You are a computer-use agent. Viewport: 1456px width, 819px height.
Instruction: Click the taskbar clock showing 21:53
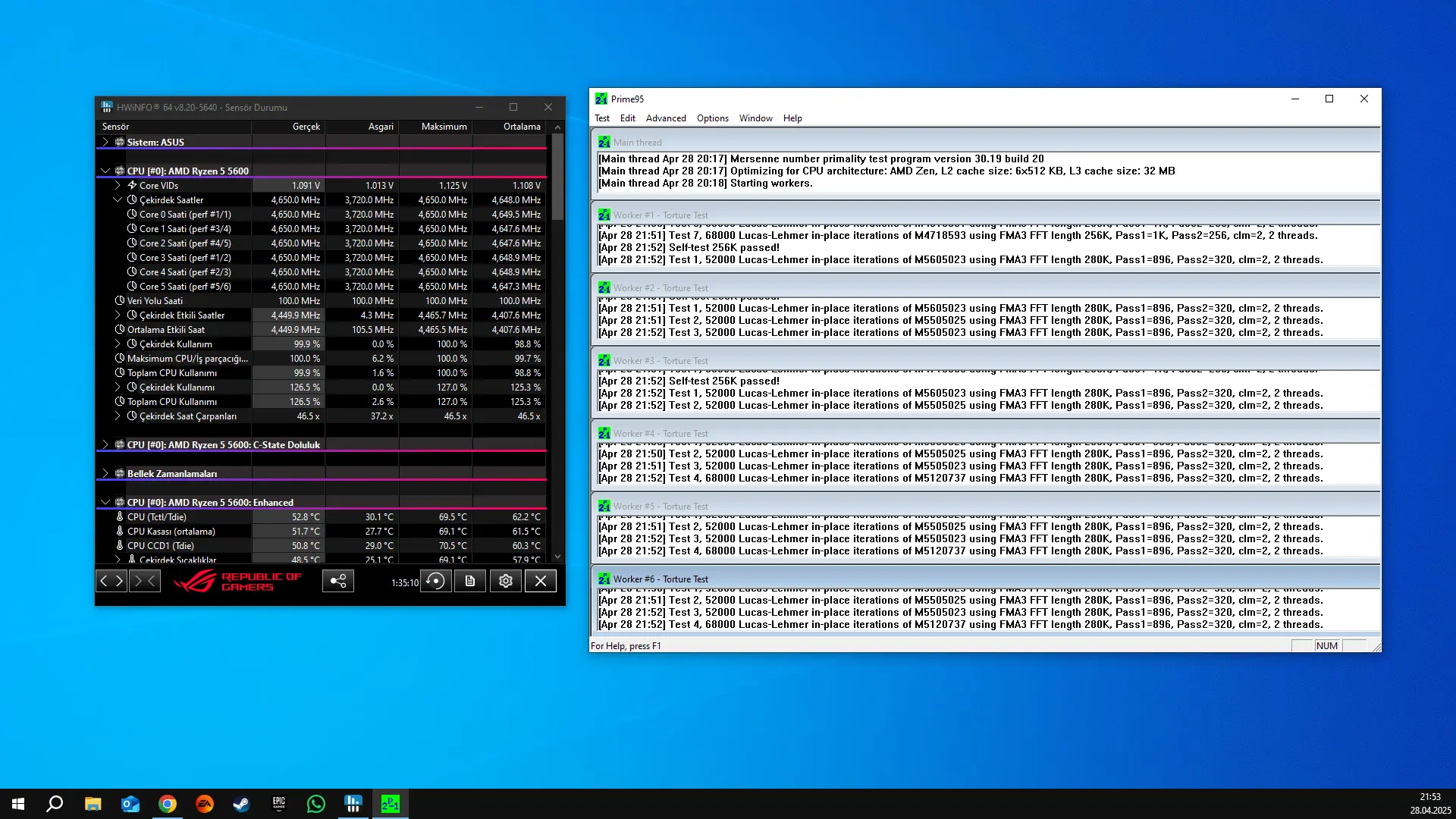tap(1429, 796)
